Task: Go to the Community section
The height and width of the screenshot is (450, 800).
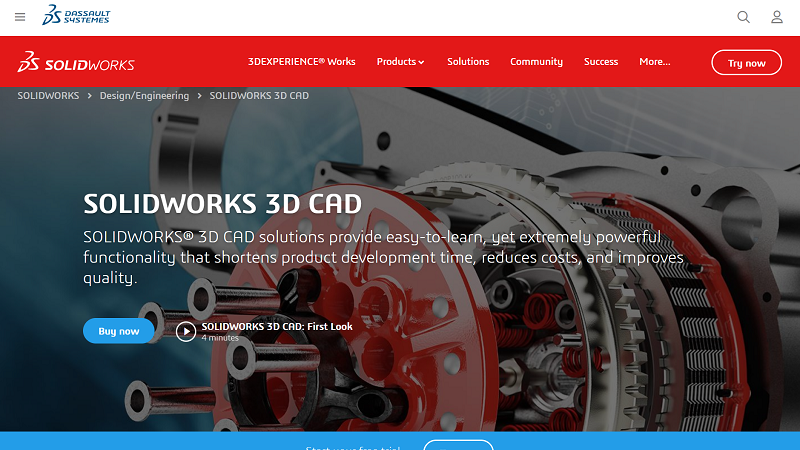Action: pos(536,62)
